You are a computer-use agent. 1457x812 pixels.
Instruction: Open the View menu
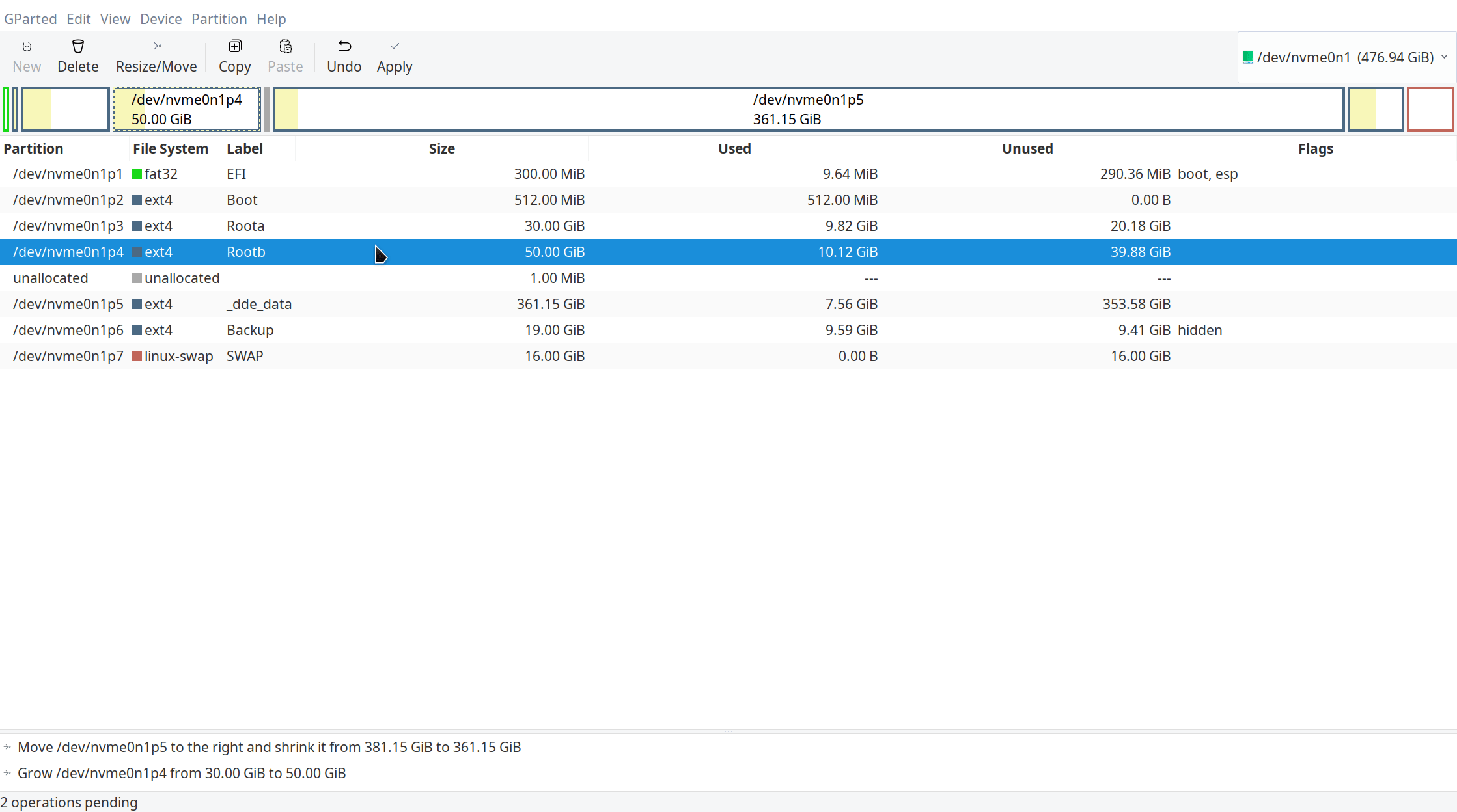pos(115,19)
